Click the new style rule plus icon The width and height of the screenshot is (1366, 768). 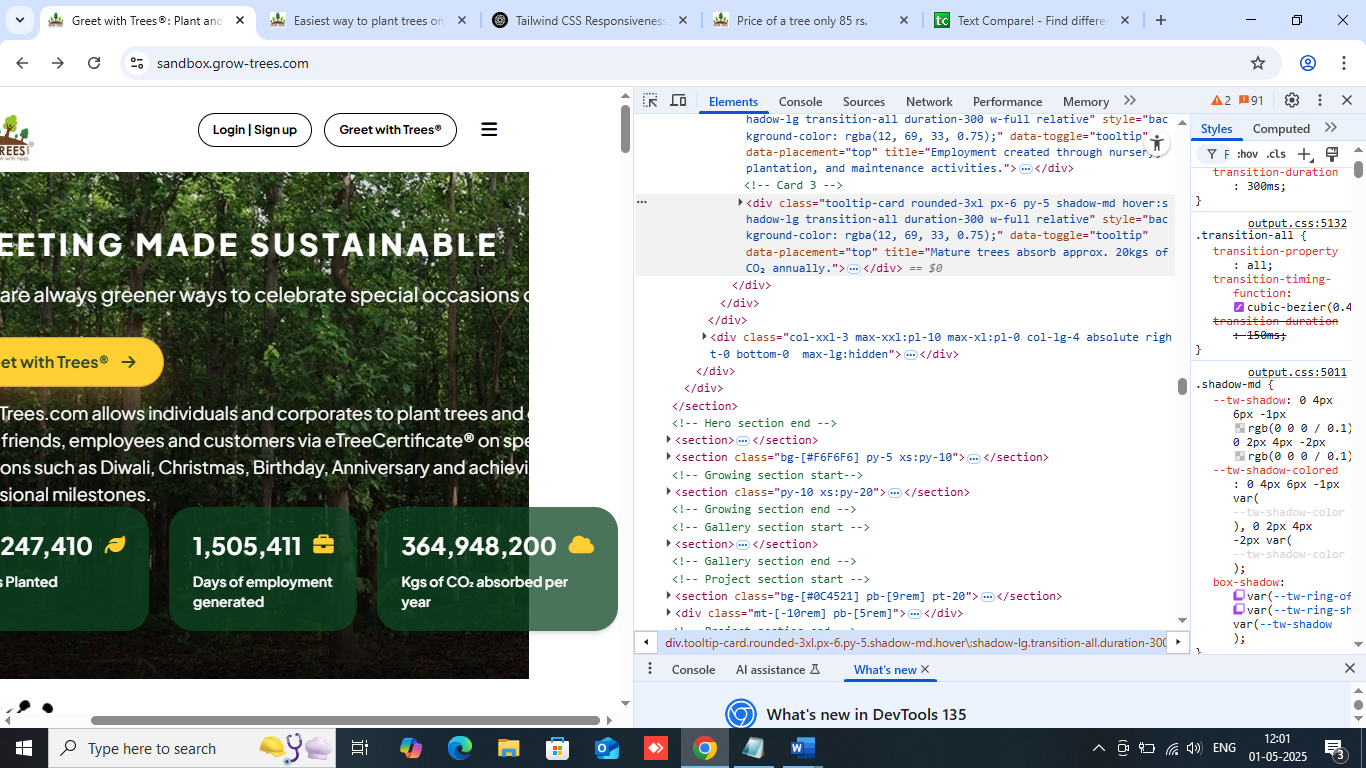(x=1304, y=154)
